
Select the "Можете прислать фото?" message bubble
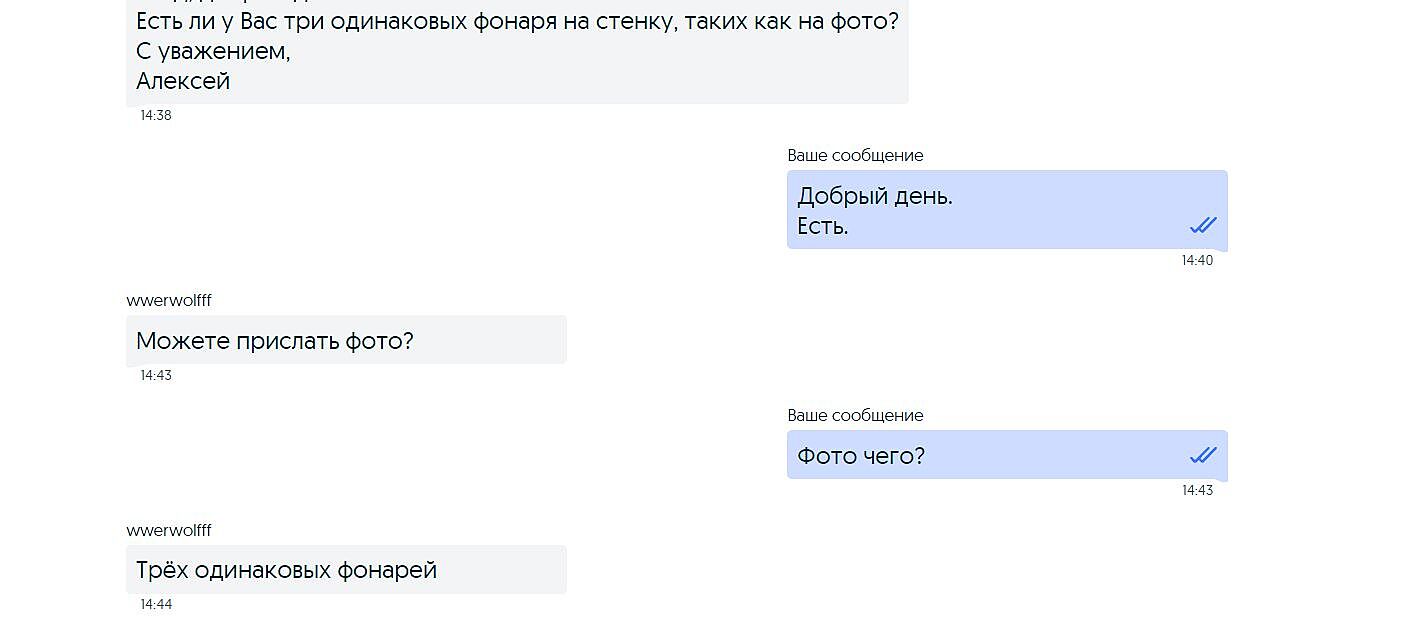coord(346,340)
